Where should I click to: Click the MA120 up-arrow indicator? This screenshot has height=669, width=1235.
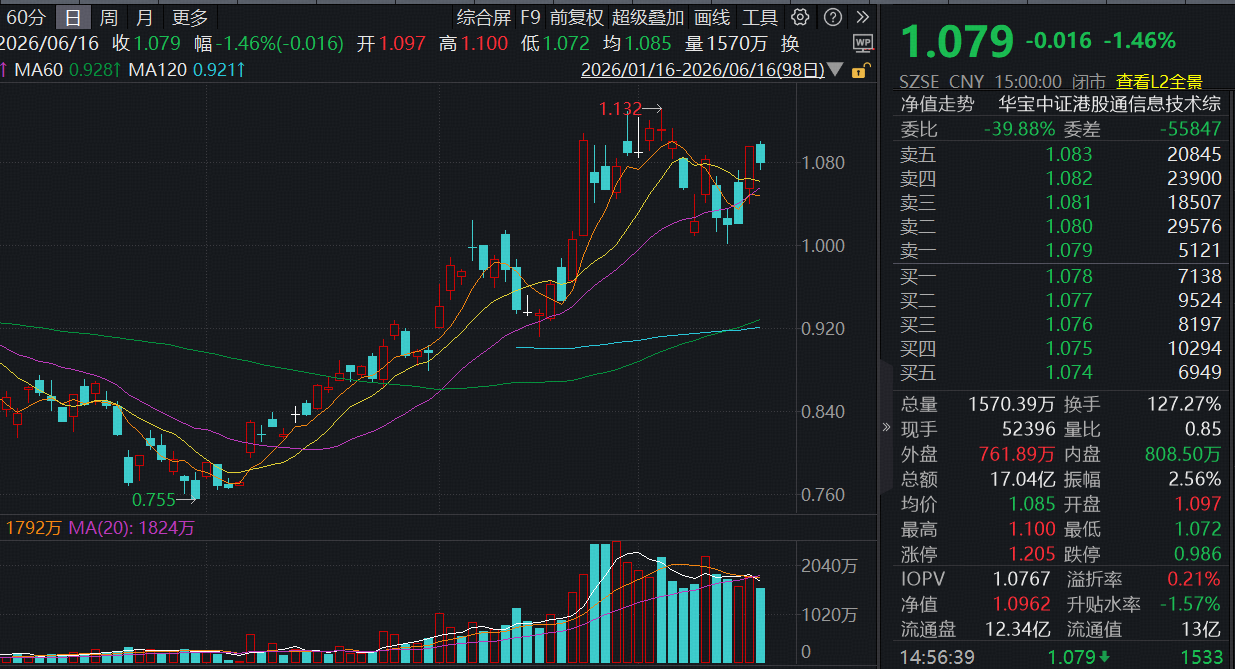pos(241,69)
